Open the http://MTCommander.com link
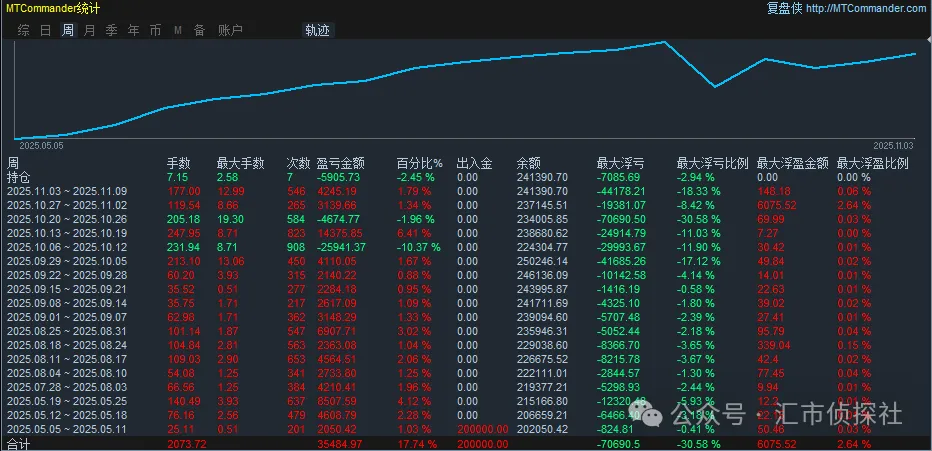 pos(865,9)
